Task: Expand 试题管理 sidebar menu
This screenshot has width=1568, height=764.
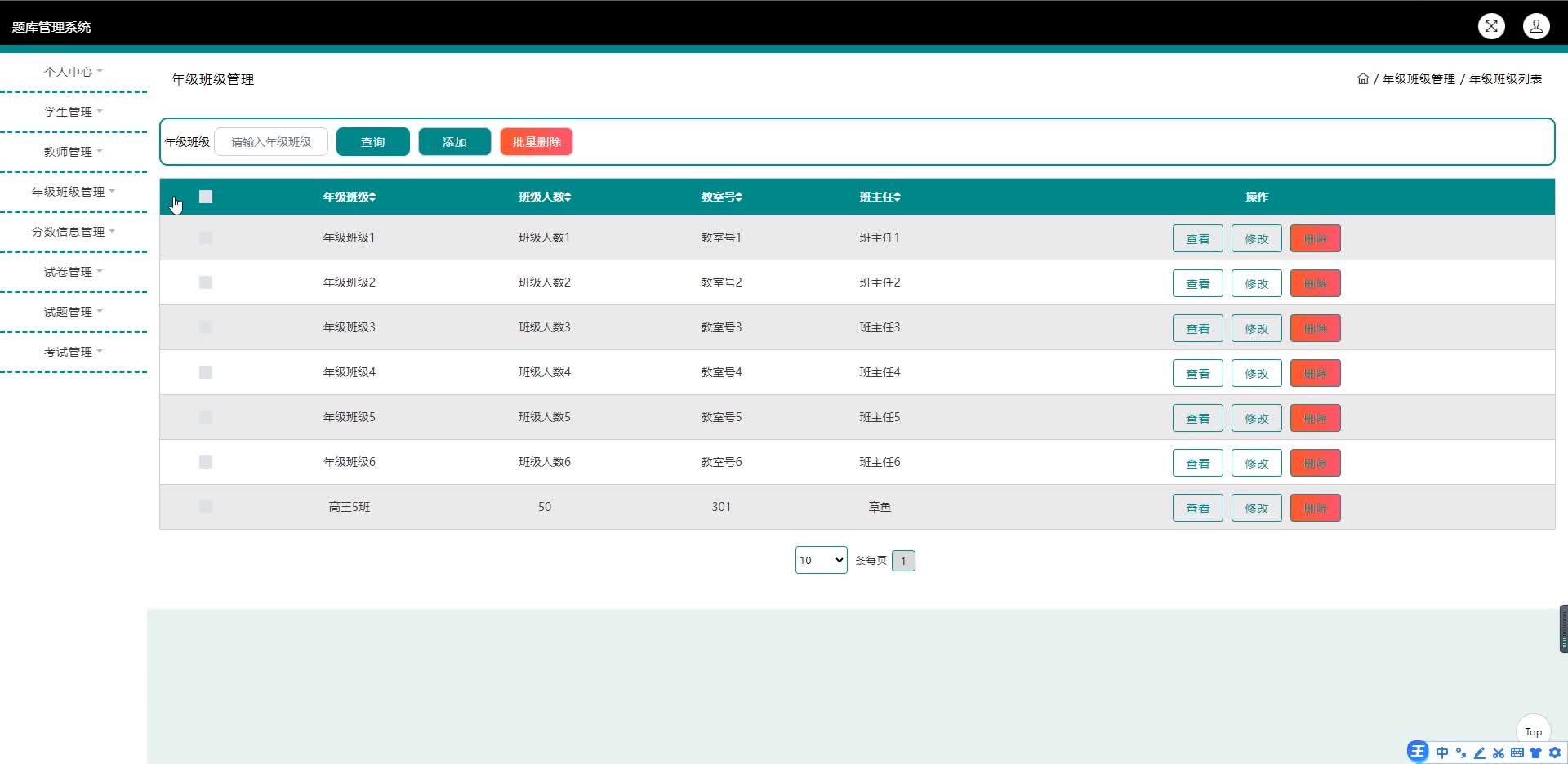Action: 73,312
